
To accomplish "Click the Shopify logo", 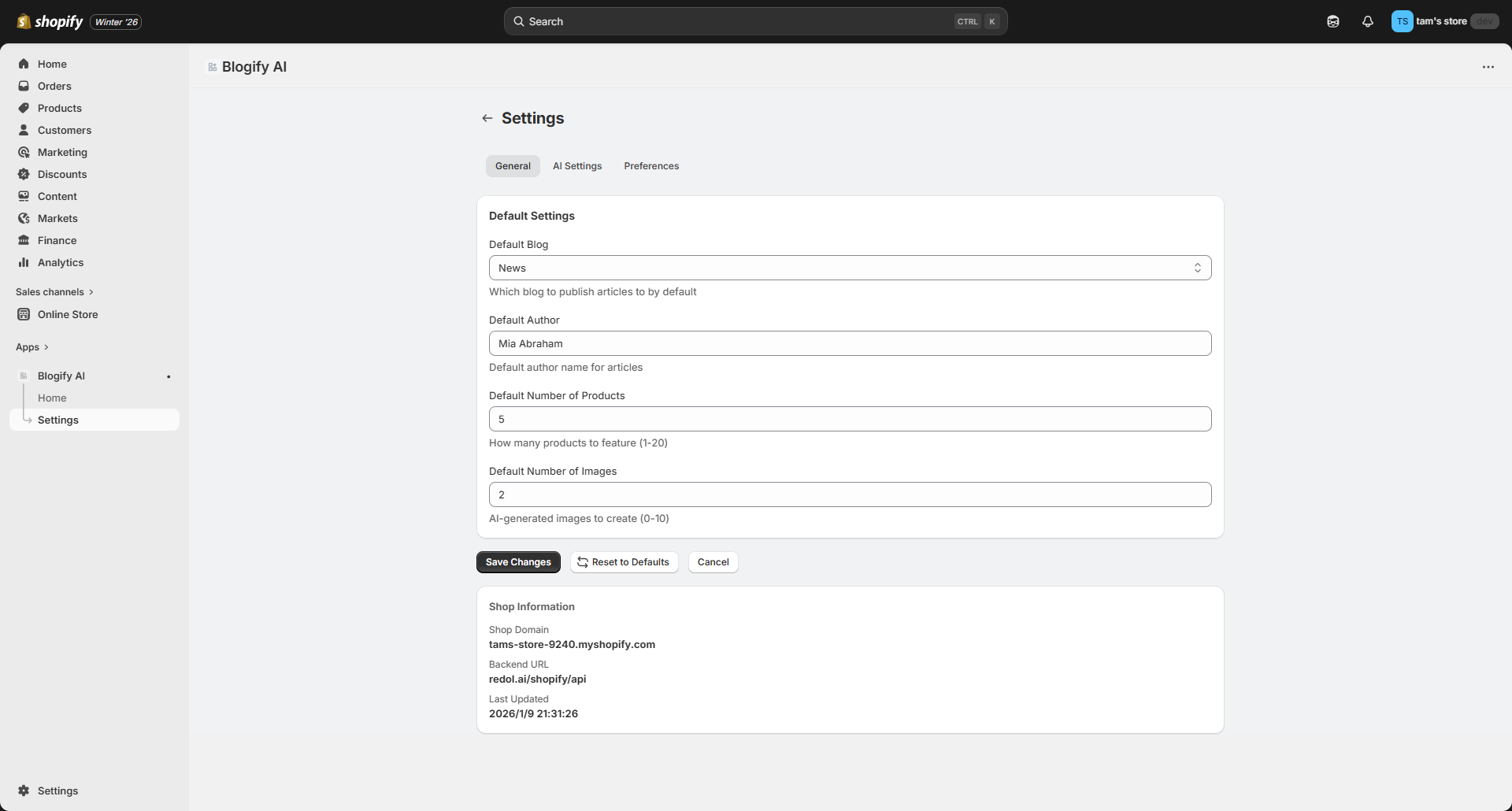I will [50, 21].
